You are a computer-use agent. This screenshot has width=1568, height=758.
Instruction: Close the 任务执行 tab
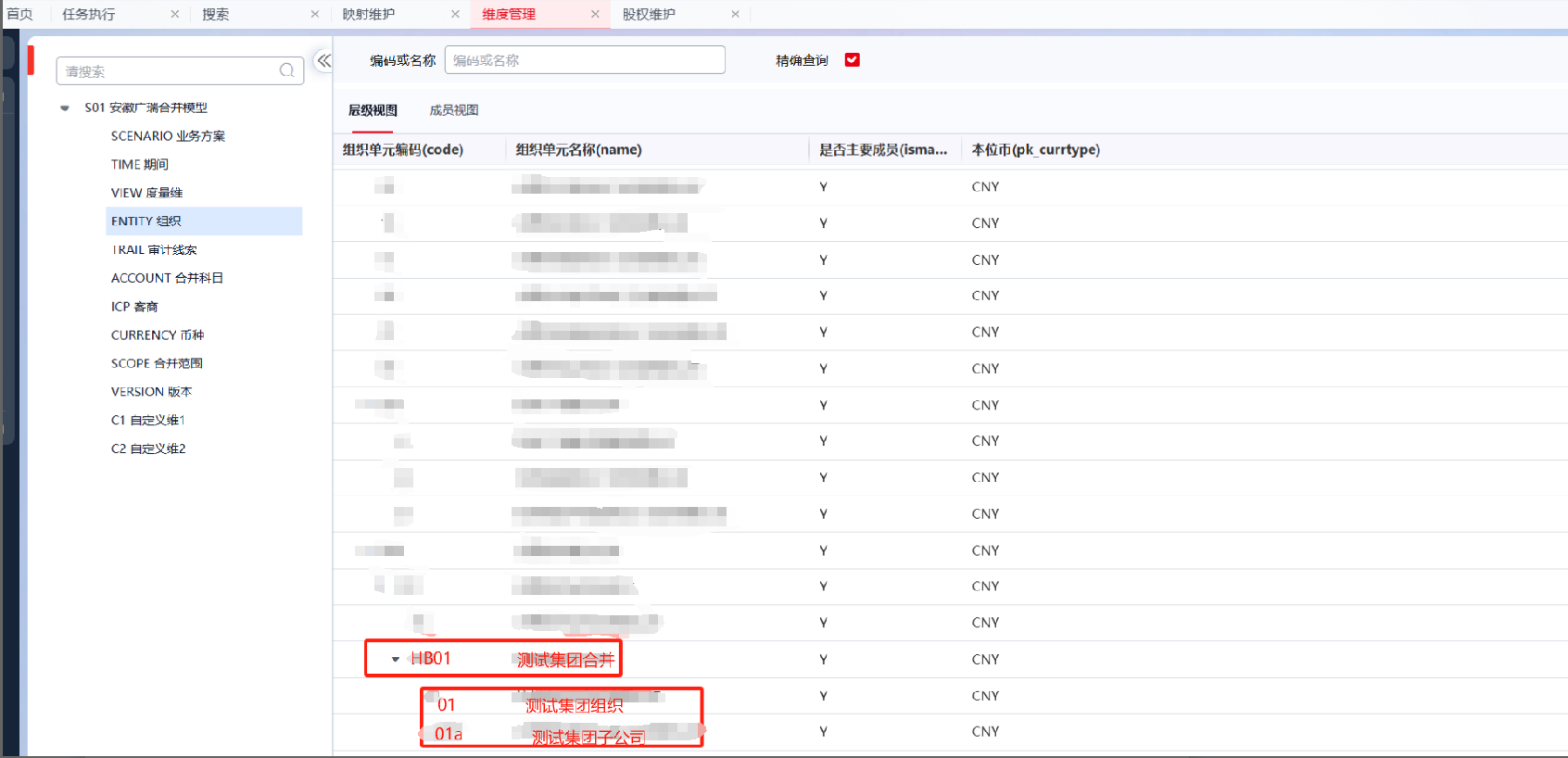[x=175, y=14]
